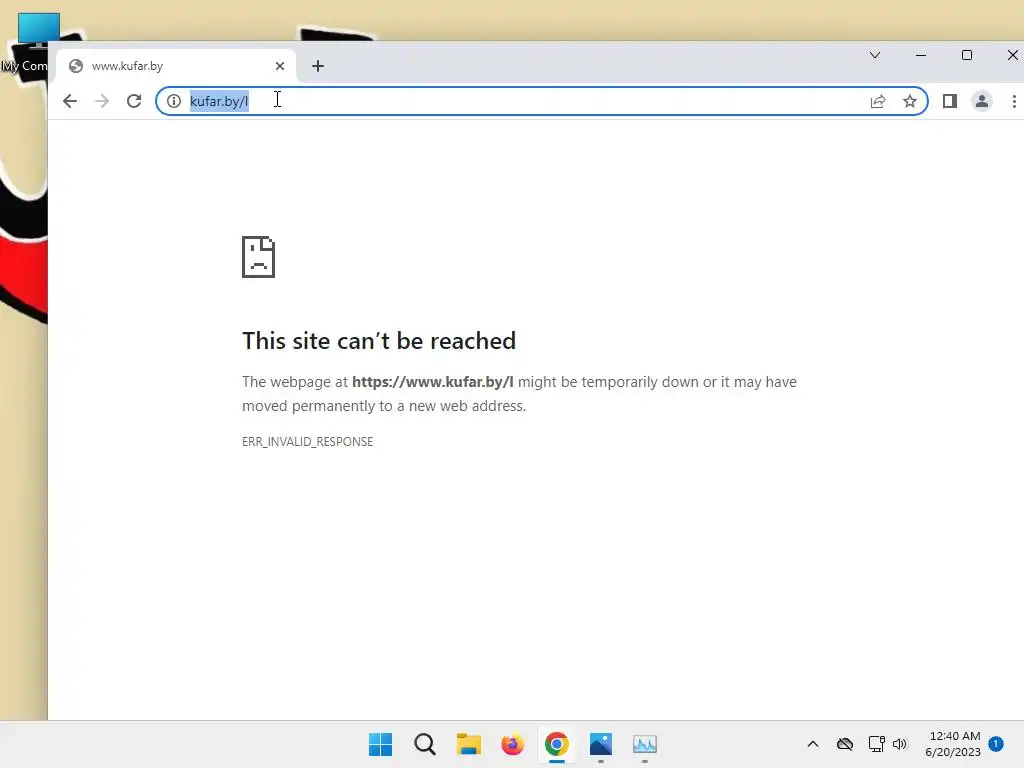Select the www.kufar.by tab
Image resolution: width=1024 pixels, height=768 pixels.
pos(176,66)
